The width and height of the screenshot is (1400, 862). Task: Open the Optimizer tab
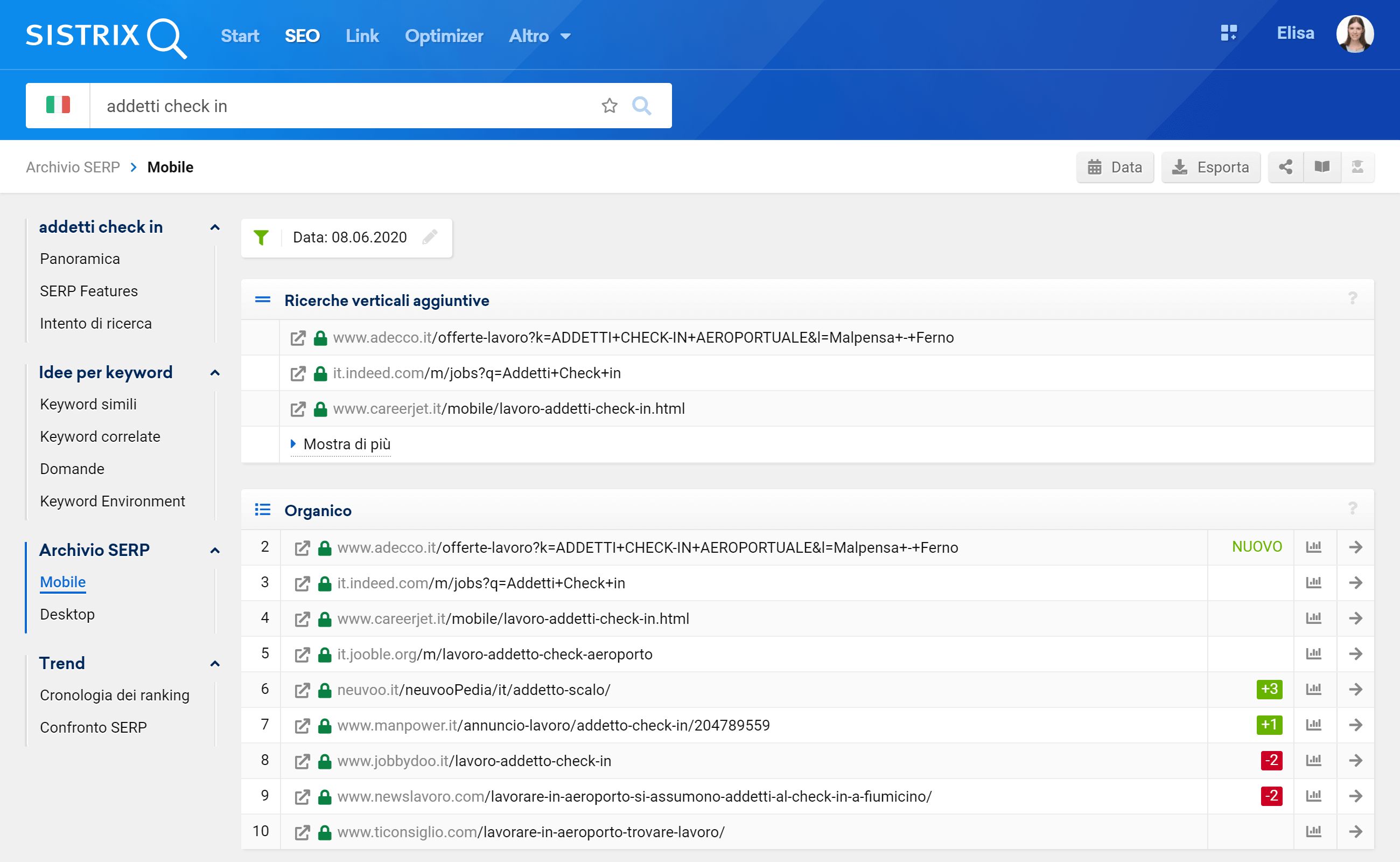coord(444,36)
